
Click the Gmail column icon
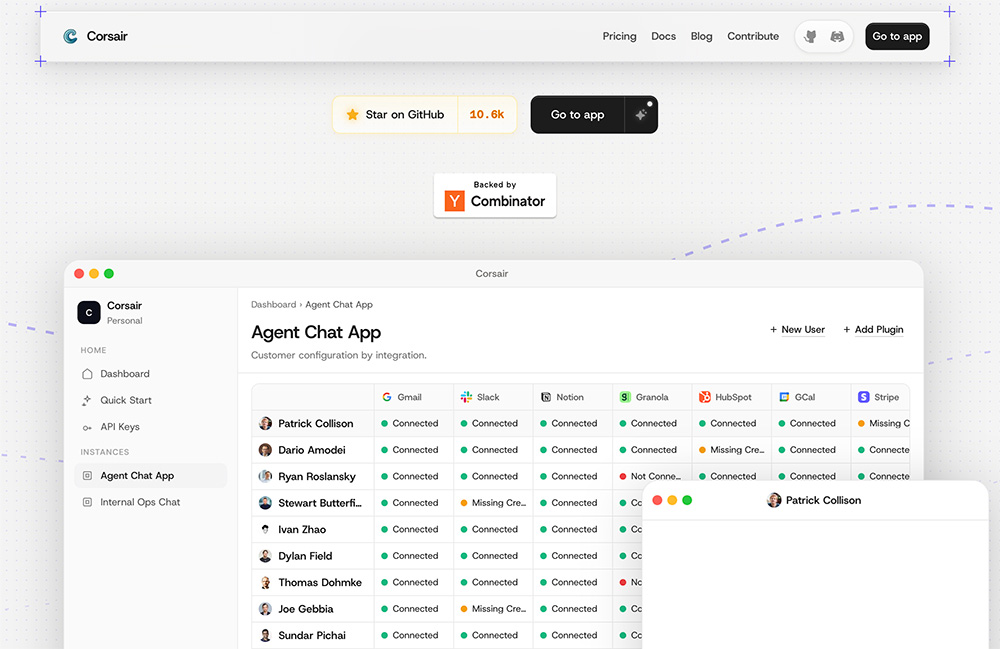386,397
